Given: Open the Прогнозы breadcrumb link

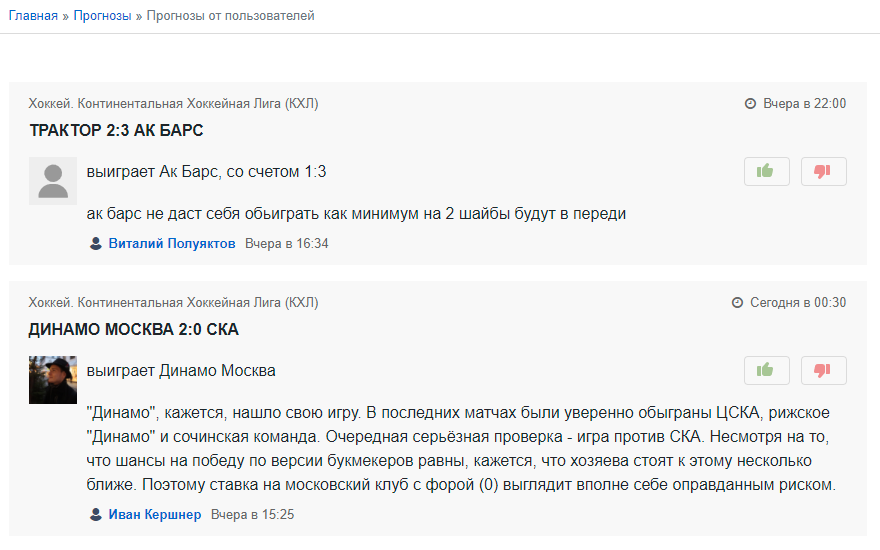Looking at the screenshot, I should point(102,16).
